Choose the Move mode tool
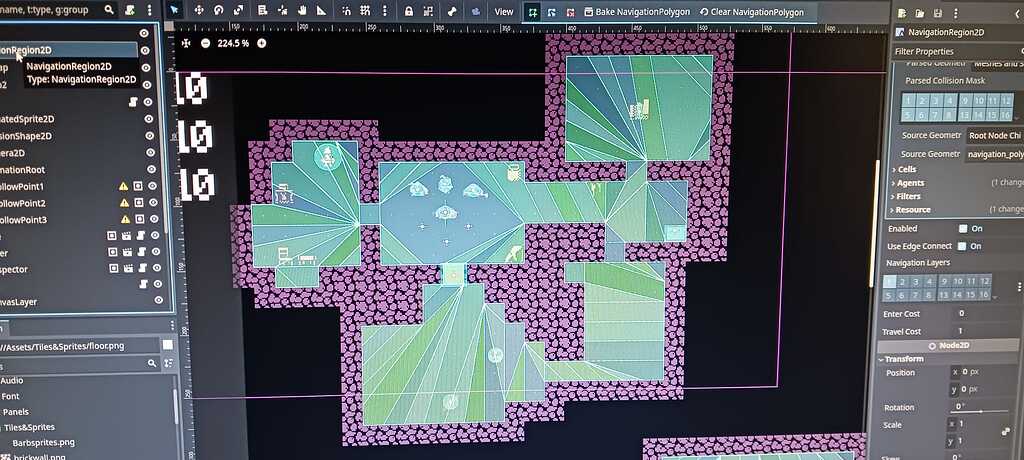The image size is (1024, 460). 199,10
